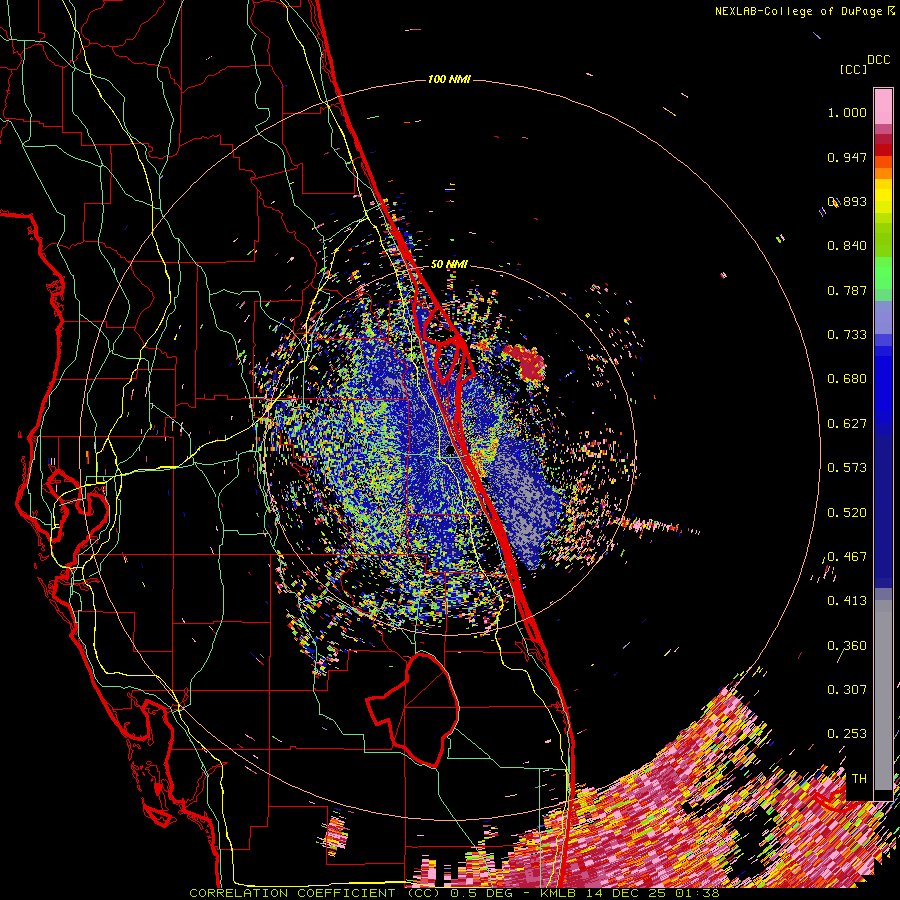
Task: Click the 0.840 value on the color scale
Action: pyautogui.click(x=847, y=246)
